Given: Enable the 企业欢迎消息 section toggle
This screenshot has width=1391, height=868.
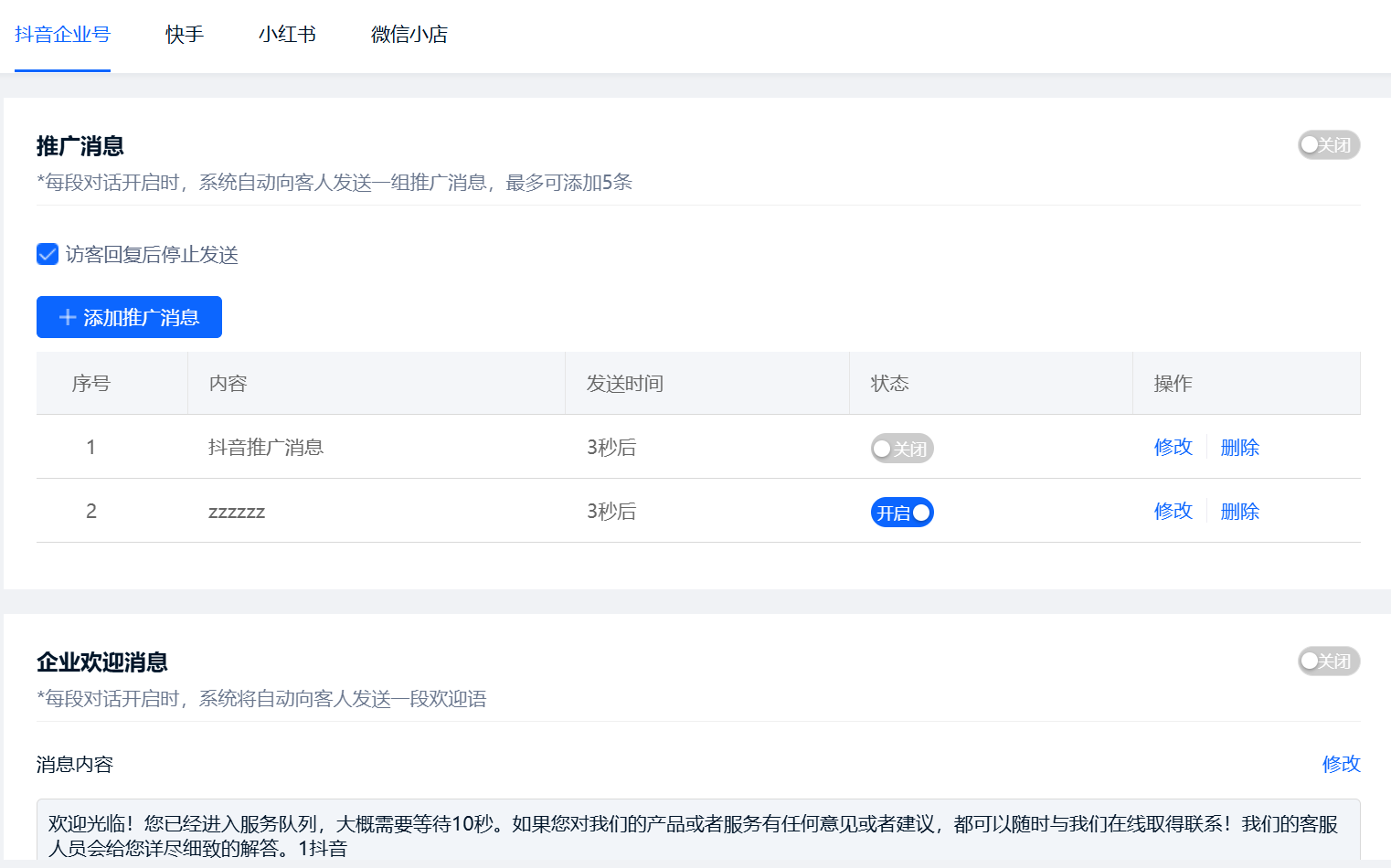Looking at the screenshot, I should point(1328,661).
